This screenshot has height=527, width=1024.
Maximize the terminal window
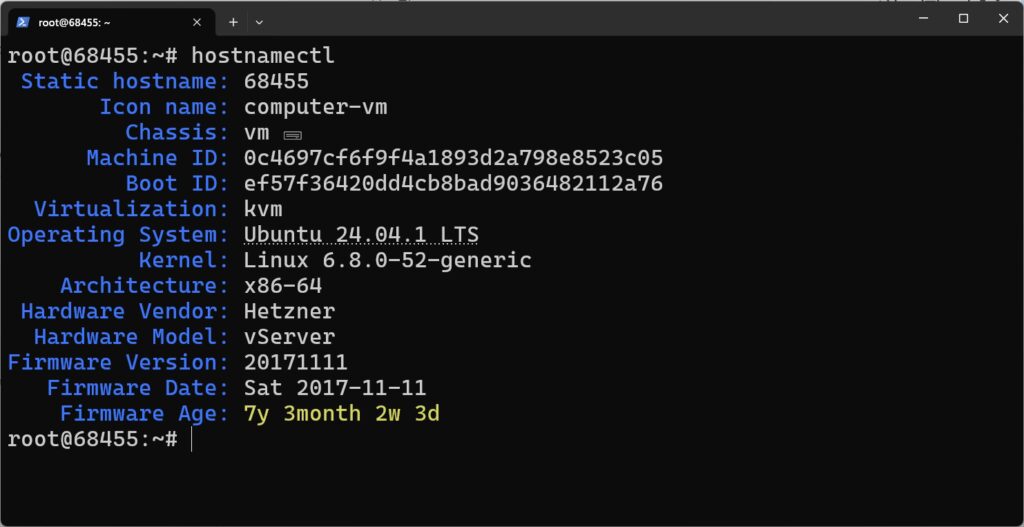tap(963, 18)
